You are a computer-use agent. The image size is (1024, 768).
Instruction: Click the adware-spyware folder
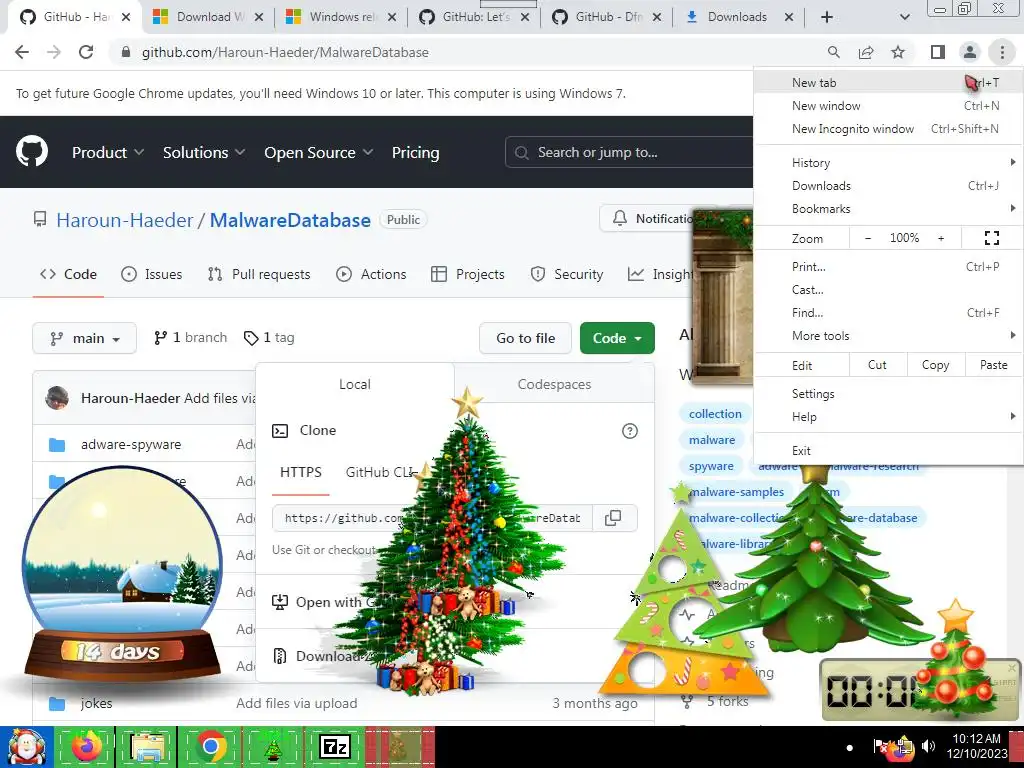tap(131, 444)
